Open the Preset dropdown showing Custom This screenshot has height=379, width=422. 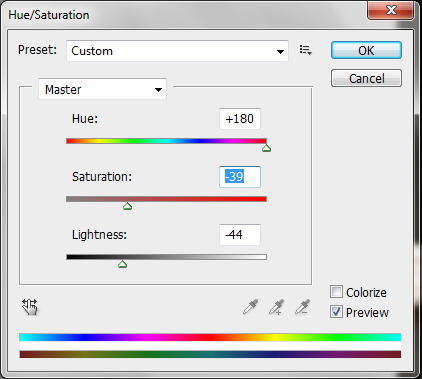(x=177, y=51)
